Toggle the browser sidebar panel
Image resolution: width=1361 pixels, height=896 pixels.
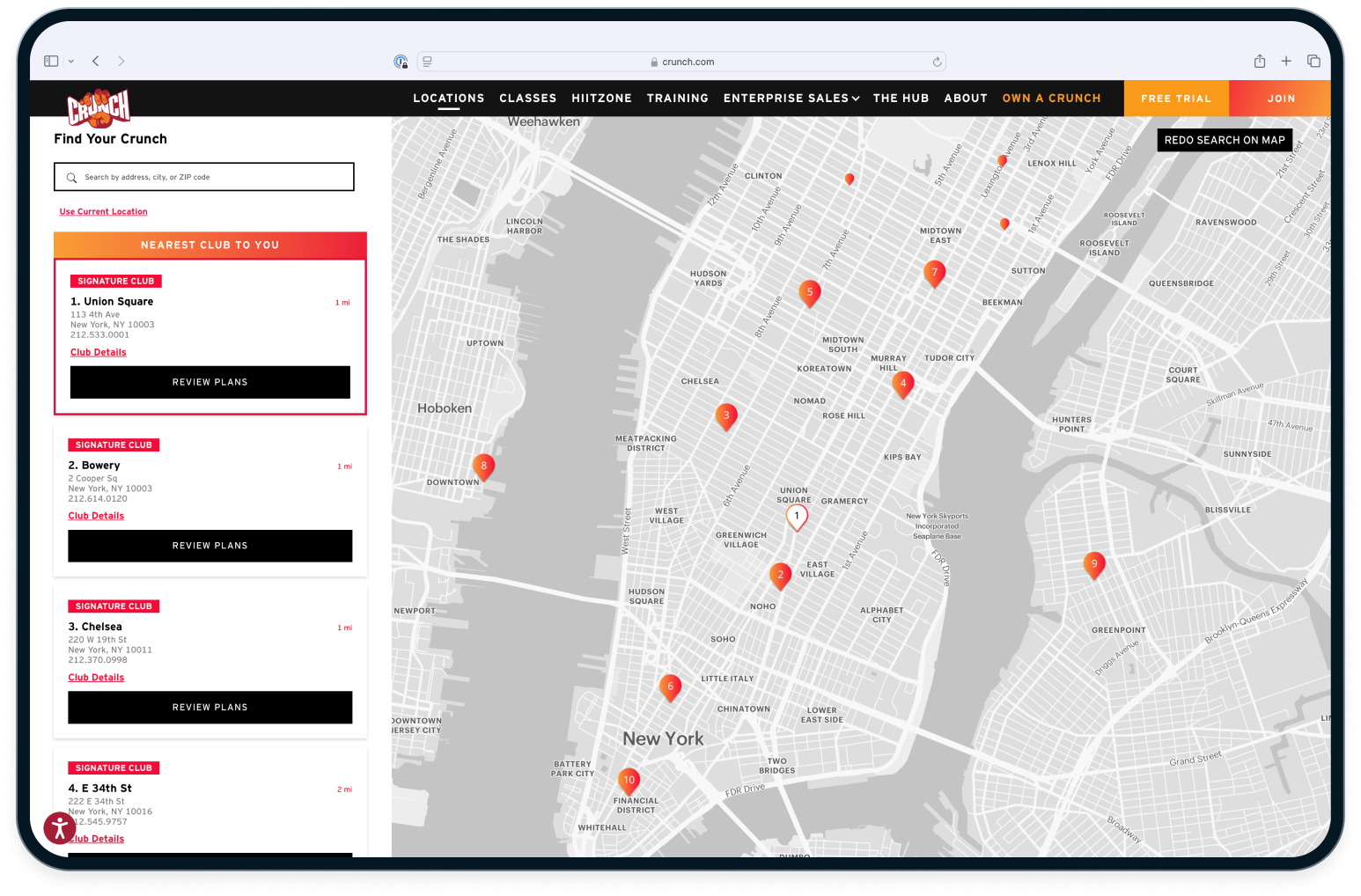(x=51, y=61)
